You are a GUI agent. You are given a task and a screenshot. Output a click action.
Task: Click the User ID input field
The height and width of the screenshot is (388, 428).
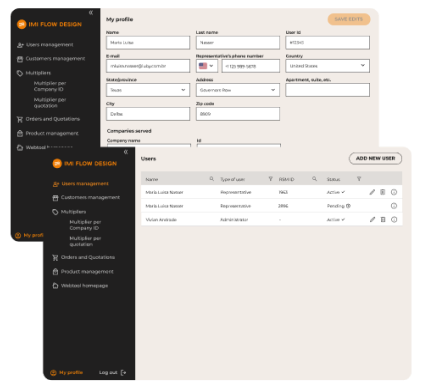click(x=327, y=43)
